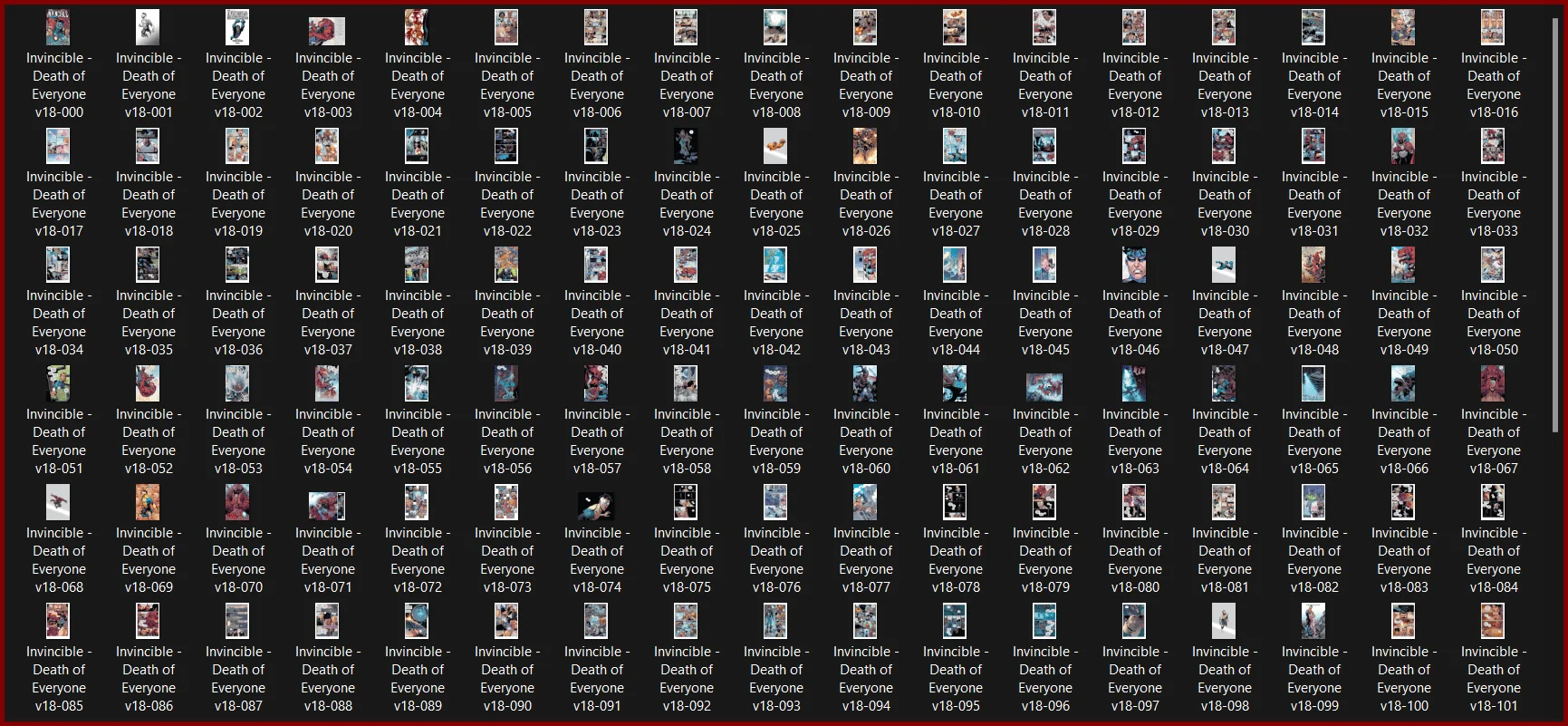This screenshot has height=726, width=1568.
Task: Click the label of file v18-028
Action: (1045, 204)
